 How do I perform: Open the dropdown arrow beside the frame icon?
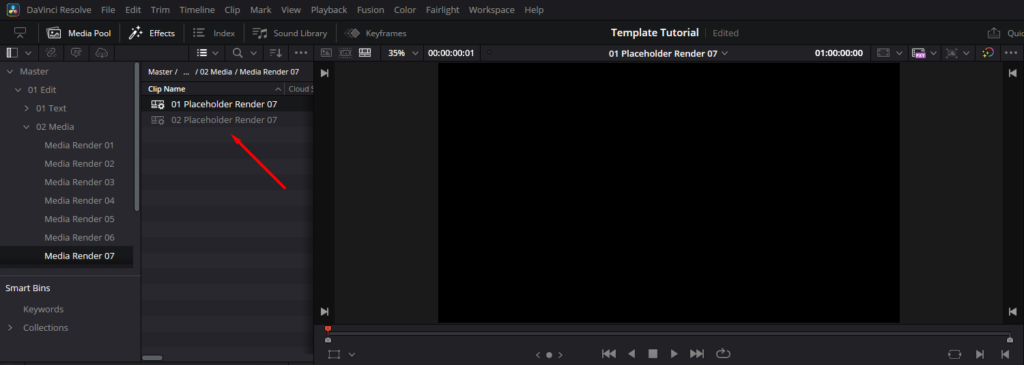[x=900, y=53]
